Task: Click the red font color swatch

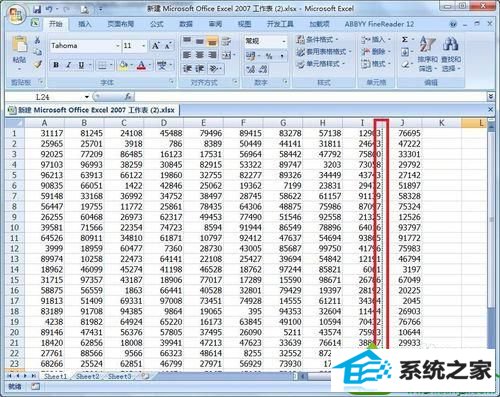Action: point(141,65)
